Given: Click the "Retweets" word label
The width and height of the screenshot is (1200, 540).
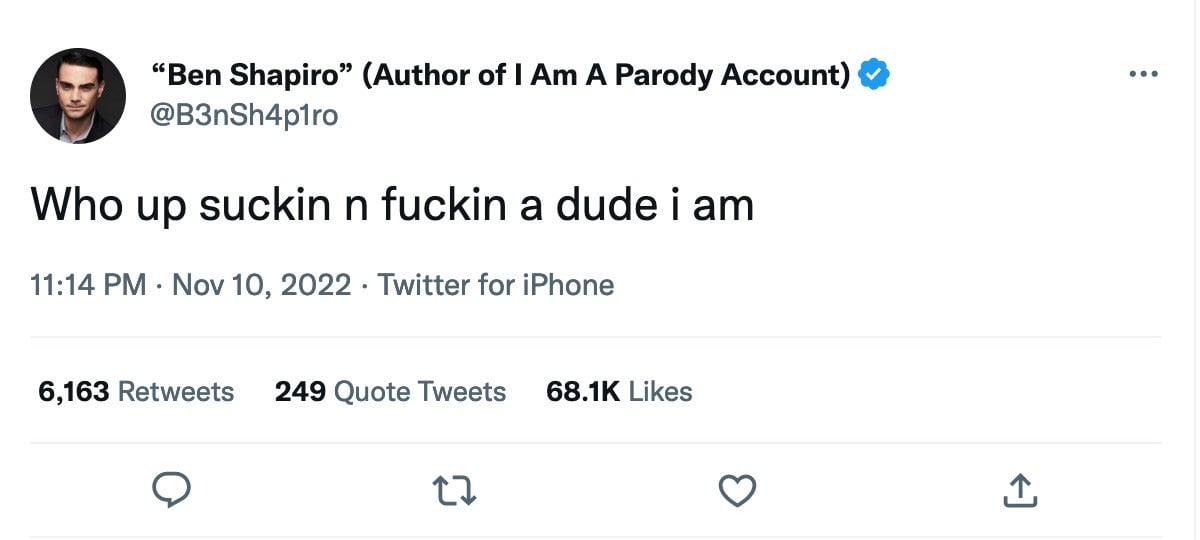Looking at the screenshot, I should tap(176, 391).
